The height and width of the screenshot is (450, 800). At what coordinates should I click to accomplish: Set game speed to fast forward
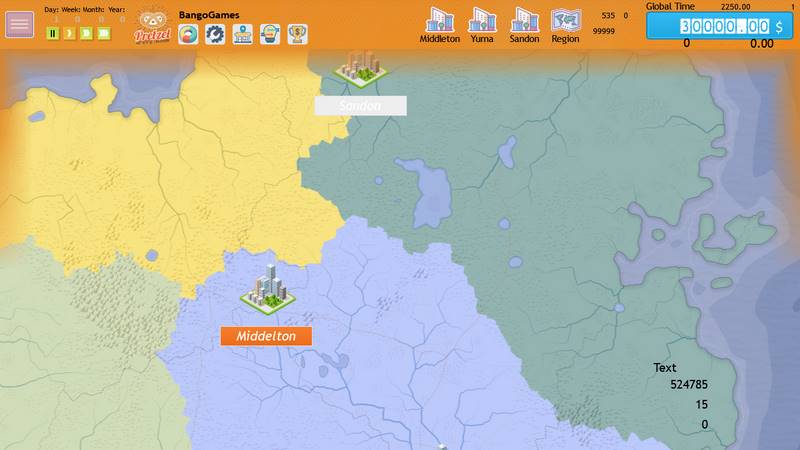coord(86,33)
